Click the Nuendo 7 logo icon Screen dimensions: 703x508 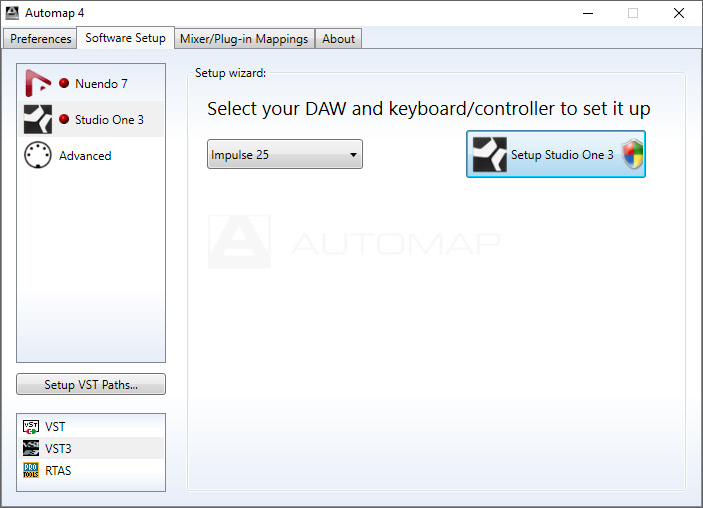point(38,84)
